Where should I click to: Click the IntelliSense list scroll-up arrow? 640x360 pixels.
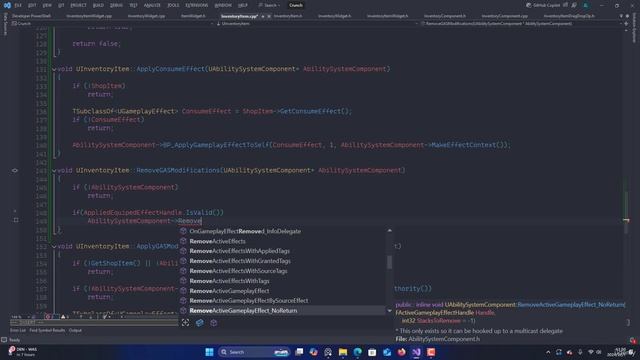(x=389, y=231)
